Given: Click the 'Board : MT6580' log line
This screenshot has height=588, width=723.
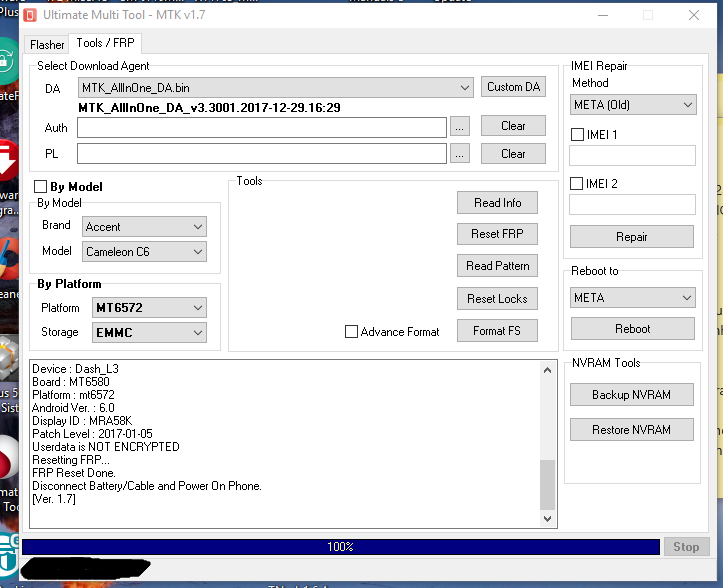Looking at the screenshot, I should point(71,382).
